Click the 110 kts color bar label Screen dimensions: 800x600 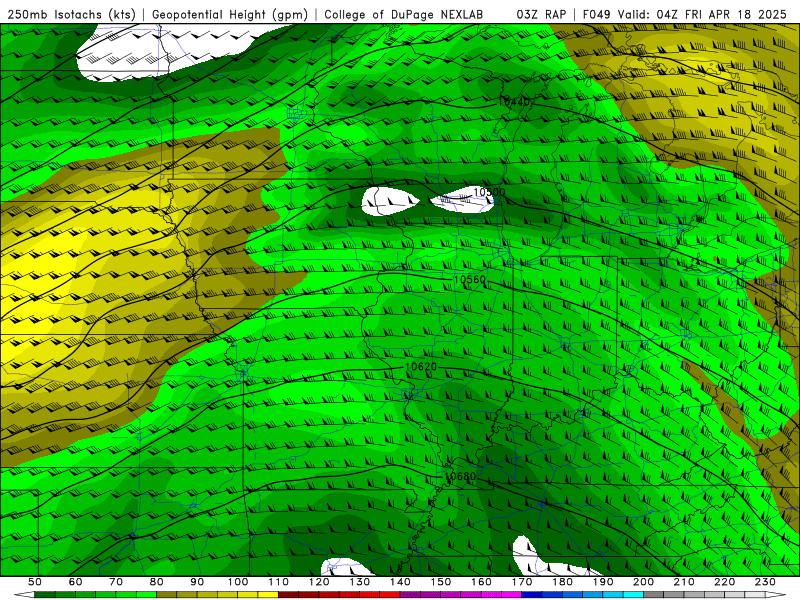279,582
